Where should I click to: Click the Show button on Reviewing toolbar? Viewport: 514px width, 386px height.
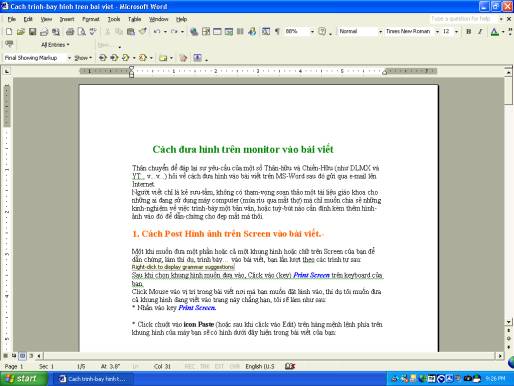tap(83, 58)
